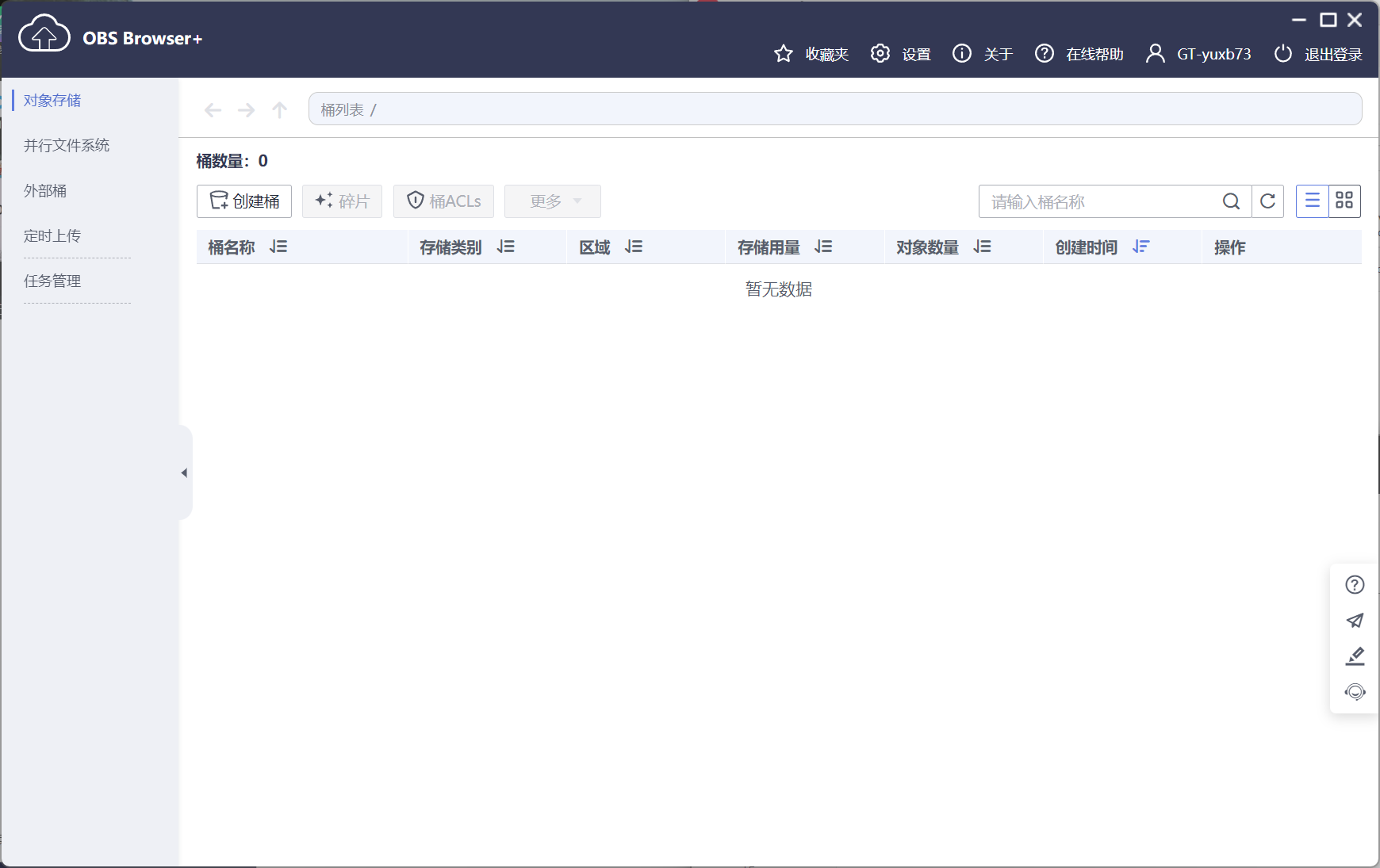The height and width of the screenshot is (868, 1380).
Task: Open External Buckets (外部桶) section
Action: click(45, 191)
